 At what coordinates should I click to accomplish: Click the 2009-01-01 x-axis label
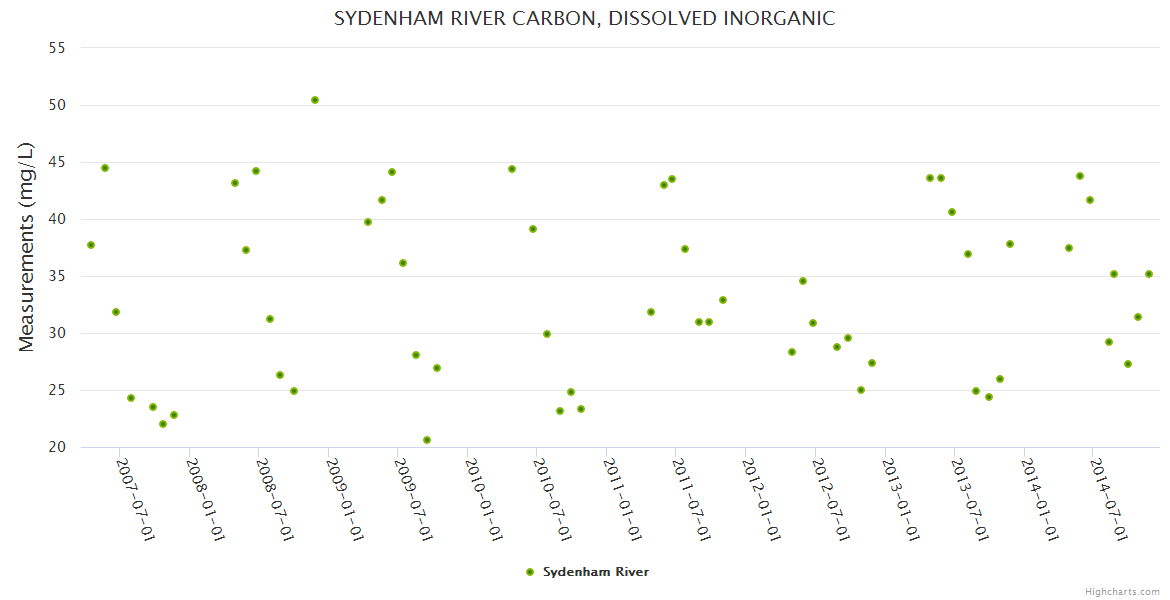click(x=343, y=499)
